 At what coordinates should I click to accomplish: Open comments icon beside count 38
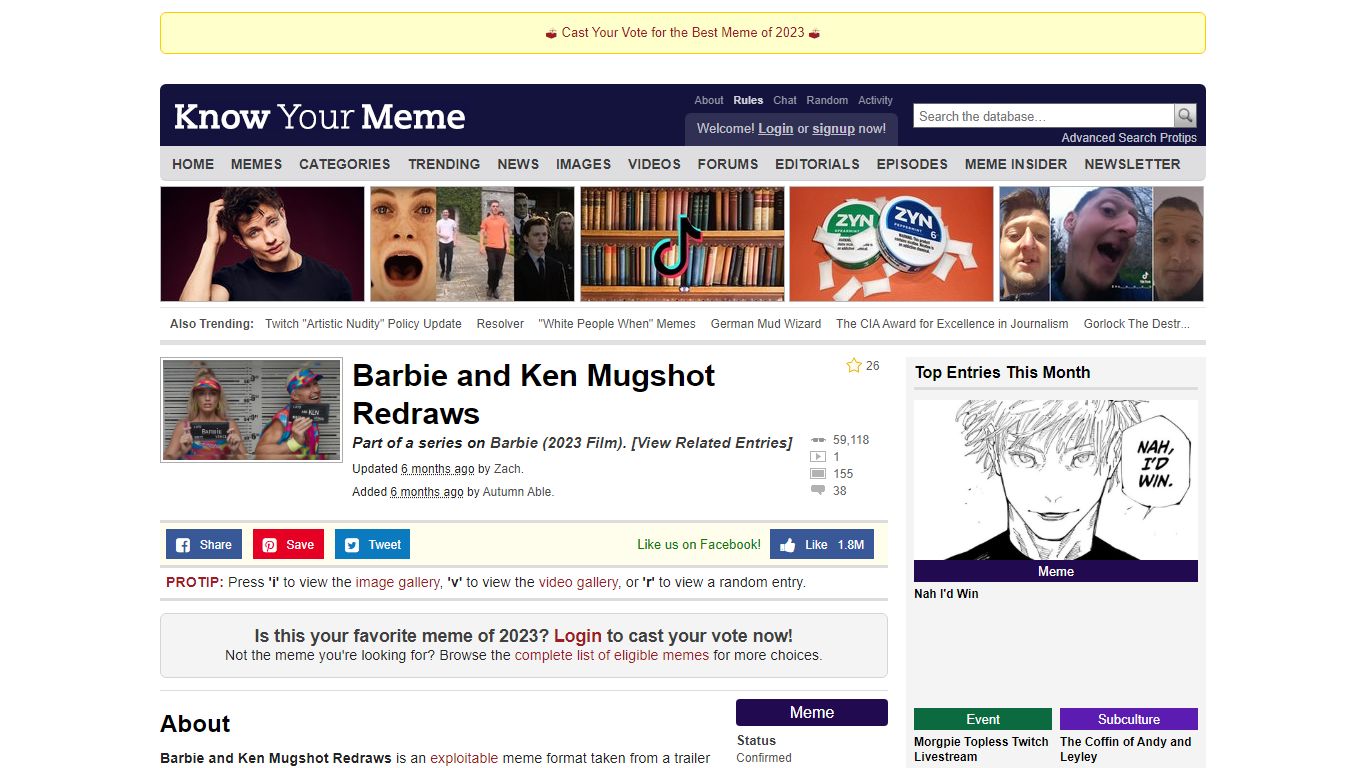[x=818, y=491]
